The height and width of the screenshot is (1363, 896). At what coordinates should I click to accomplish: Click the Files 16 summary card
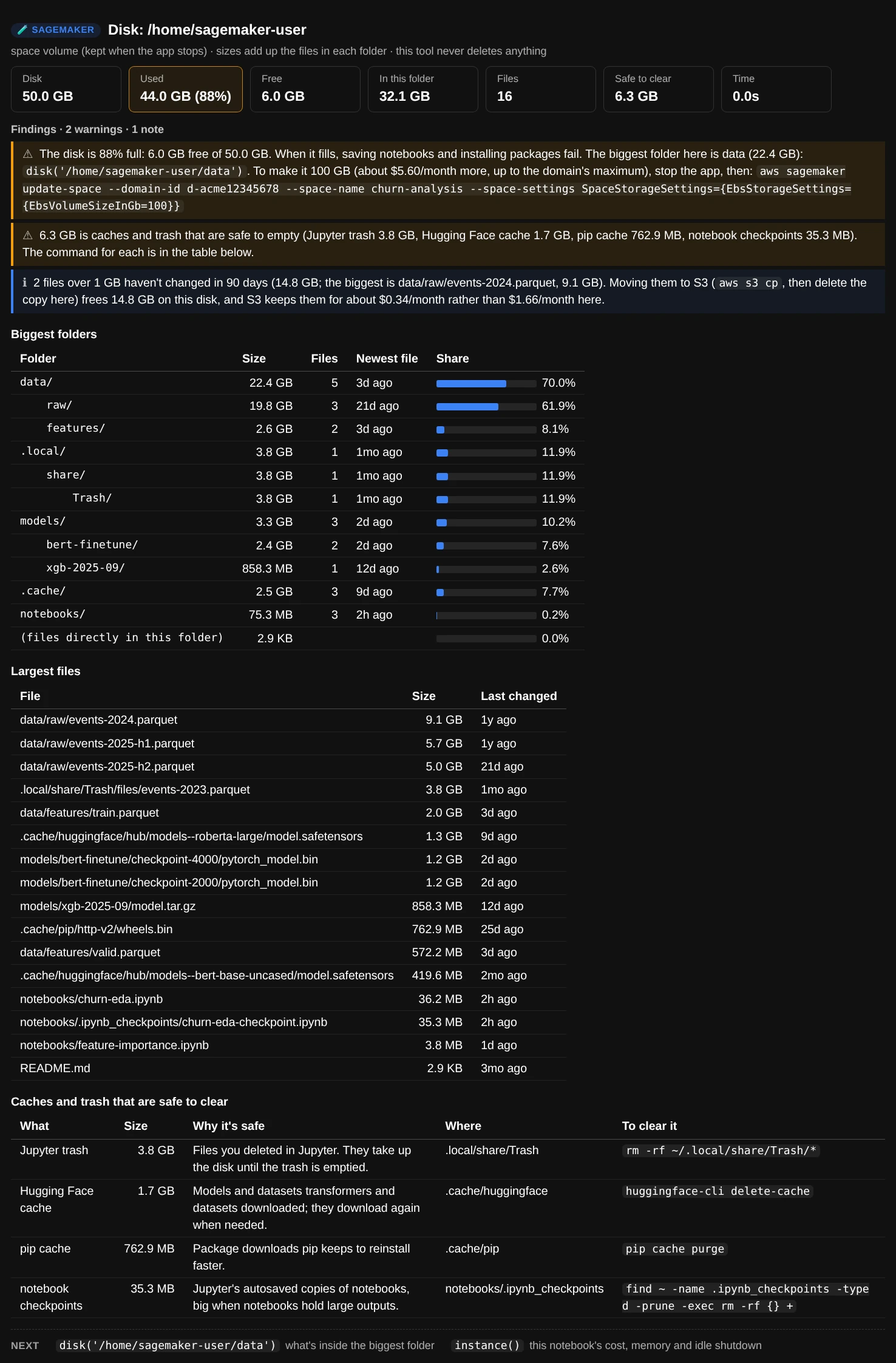tap(541, 89)
